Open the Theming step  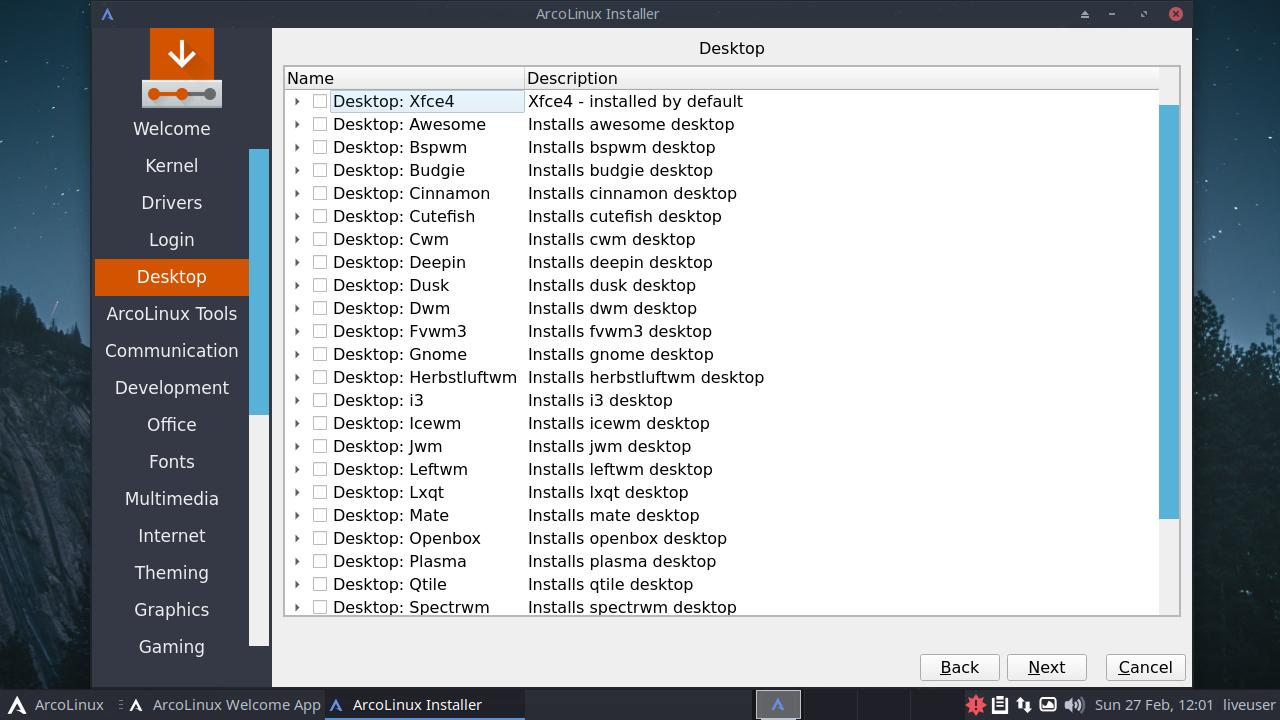172,573
